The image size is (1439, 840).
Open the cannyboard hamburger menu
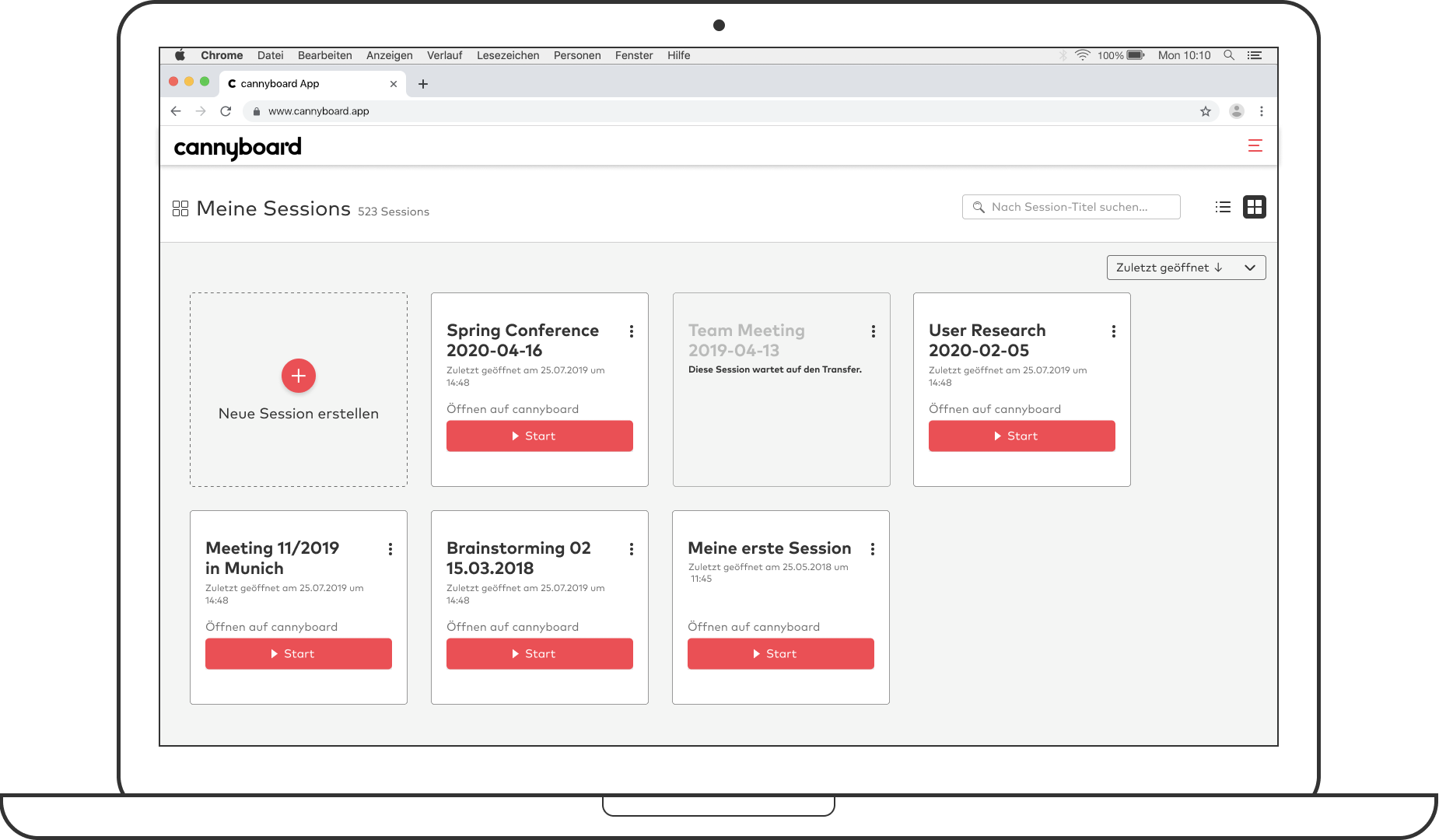pos(1255,145)
